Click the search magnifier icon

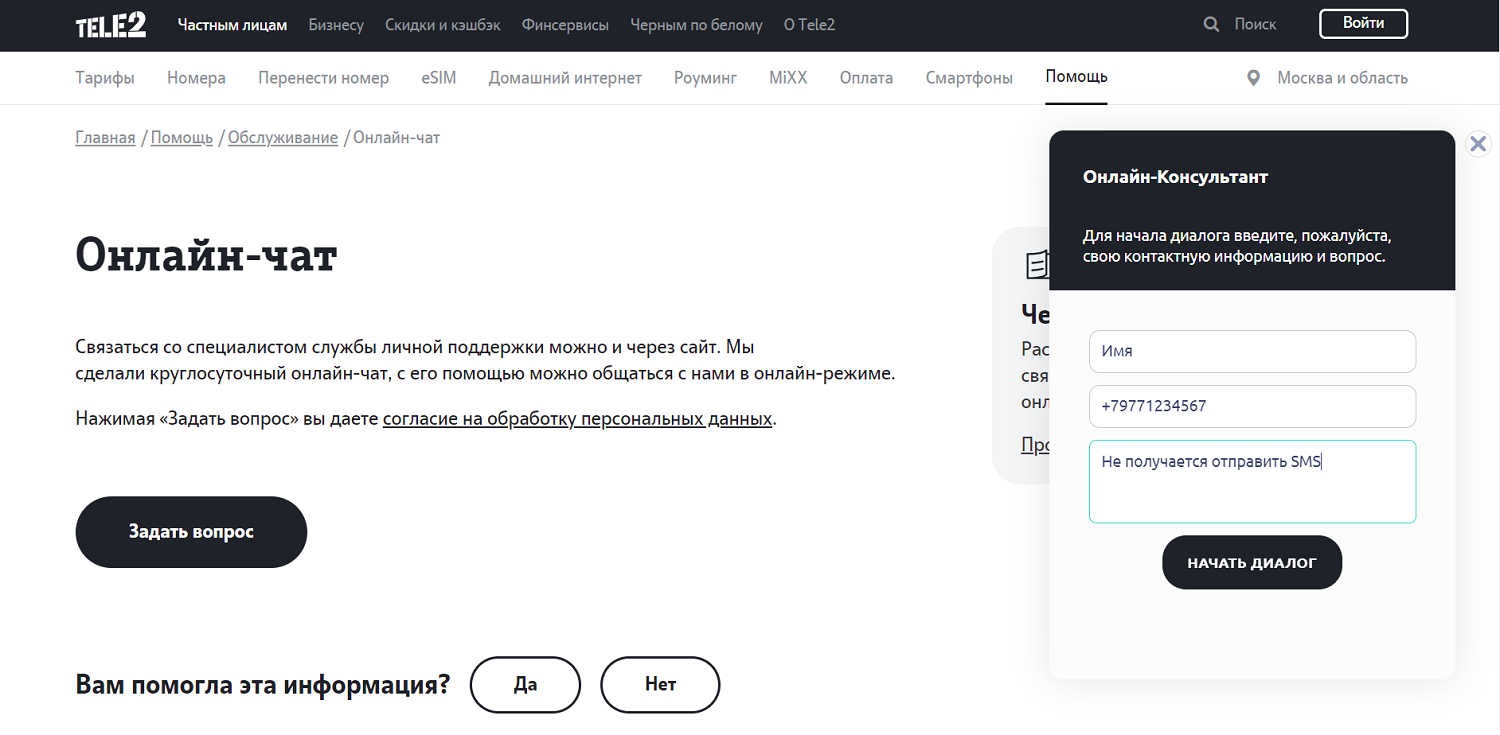point(1212,24)
